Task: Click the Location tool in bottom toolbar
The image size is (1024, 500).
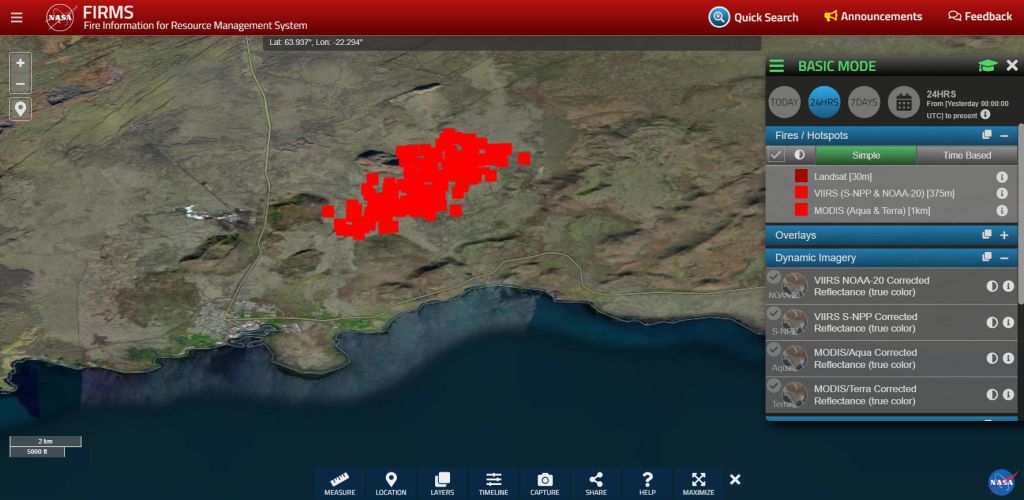Action: click(x=391, y=483)
